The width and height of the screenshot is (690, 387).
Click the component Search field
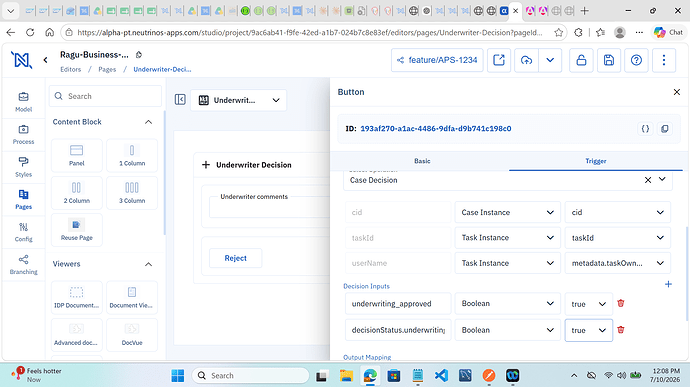click(x=105, y=96)
